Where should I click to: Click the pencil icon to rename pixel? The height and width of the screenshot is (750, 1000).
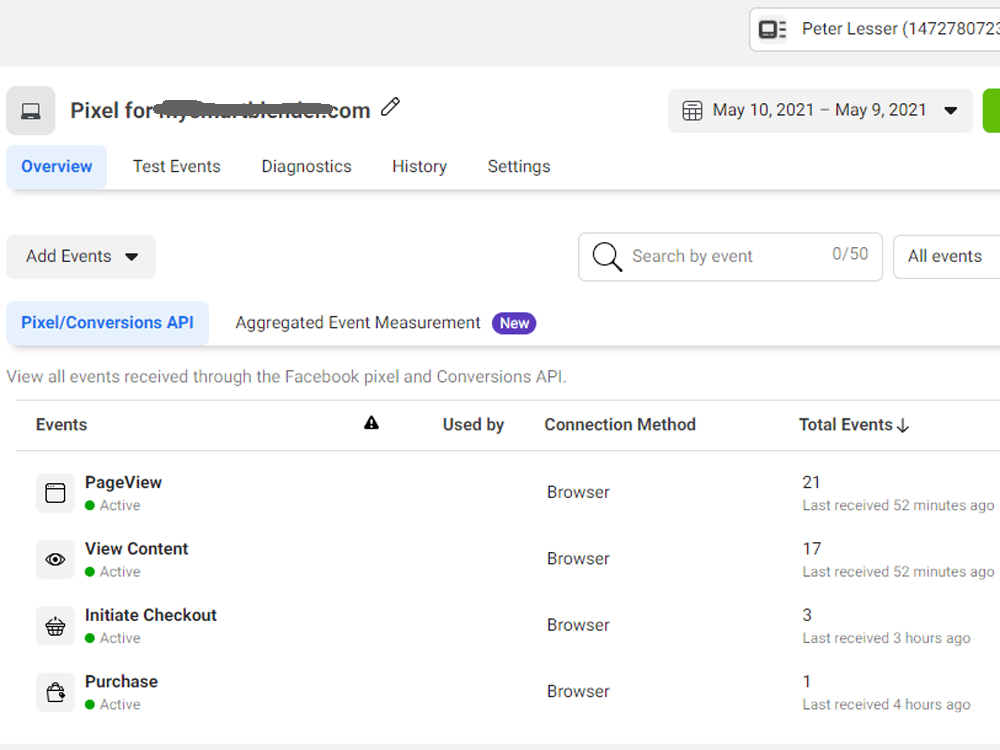pos(390,107)
